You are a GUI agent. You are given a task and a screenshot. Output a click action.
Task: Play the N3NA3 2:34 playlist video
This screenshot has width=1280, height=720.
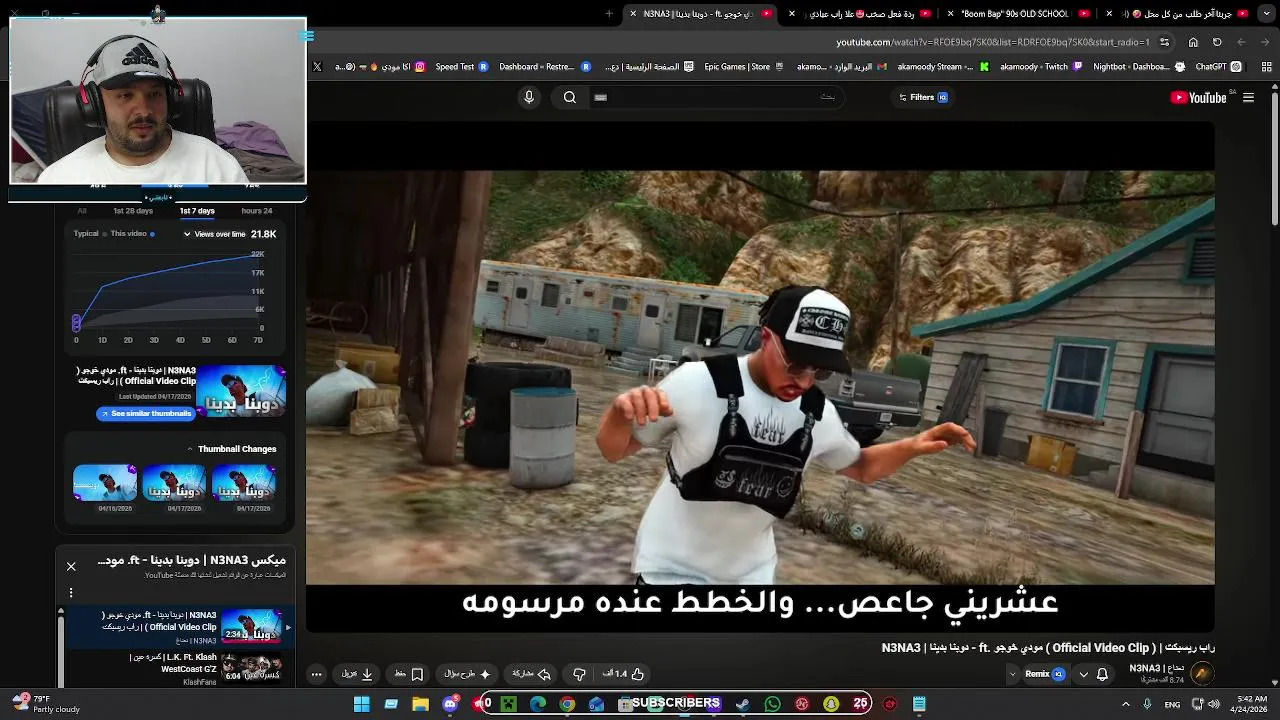pyautogui.click(x=178, y=627)
